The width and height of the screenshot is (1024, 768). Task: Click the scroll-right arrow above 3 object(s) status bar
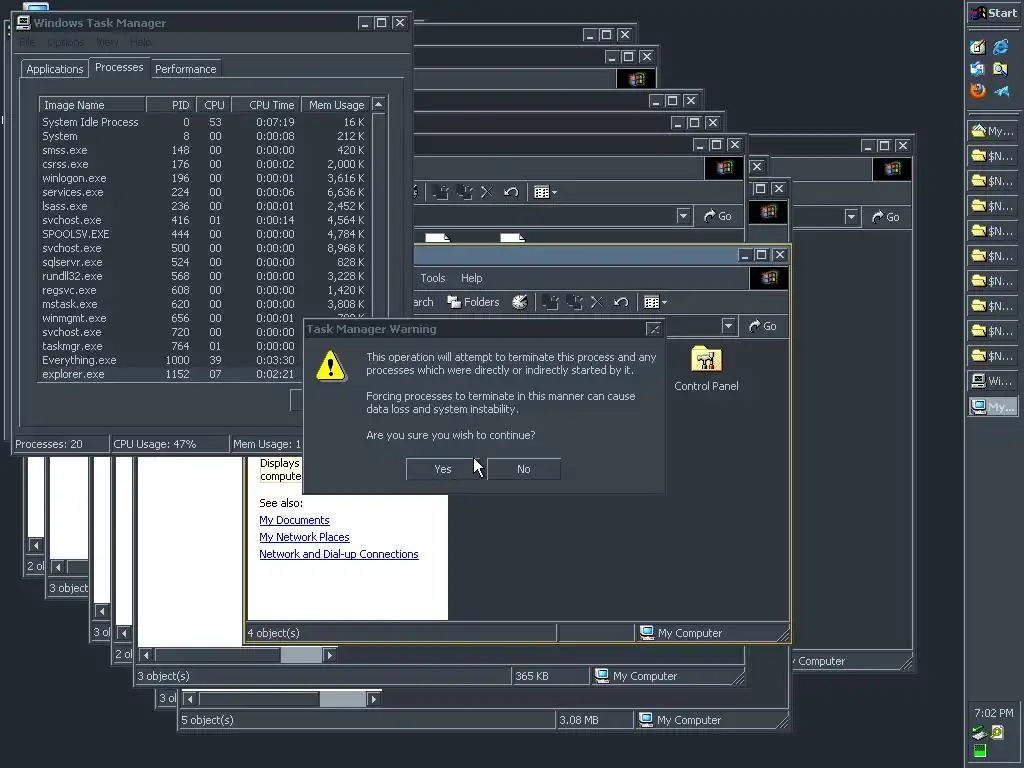[x=329, y=655]
